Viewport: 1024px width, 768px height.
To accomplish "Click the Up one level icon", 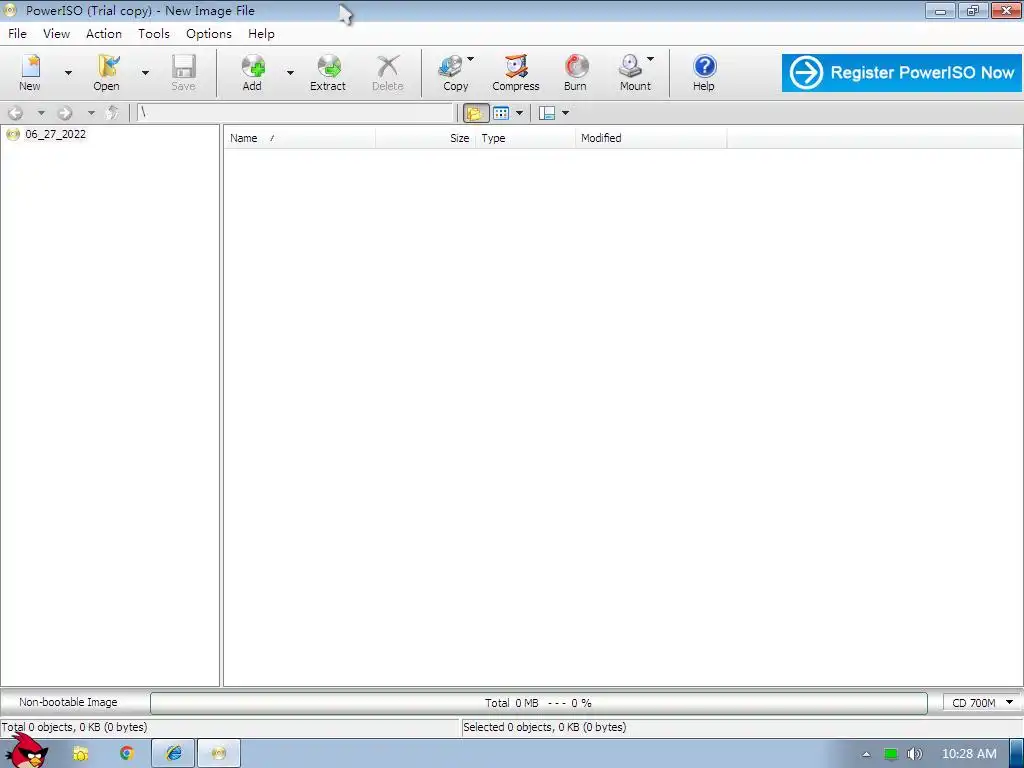I will [112, 113].
